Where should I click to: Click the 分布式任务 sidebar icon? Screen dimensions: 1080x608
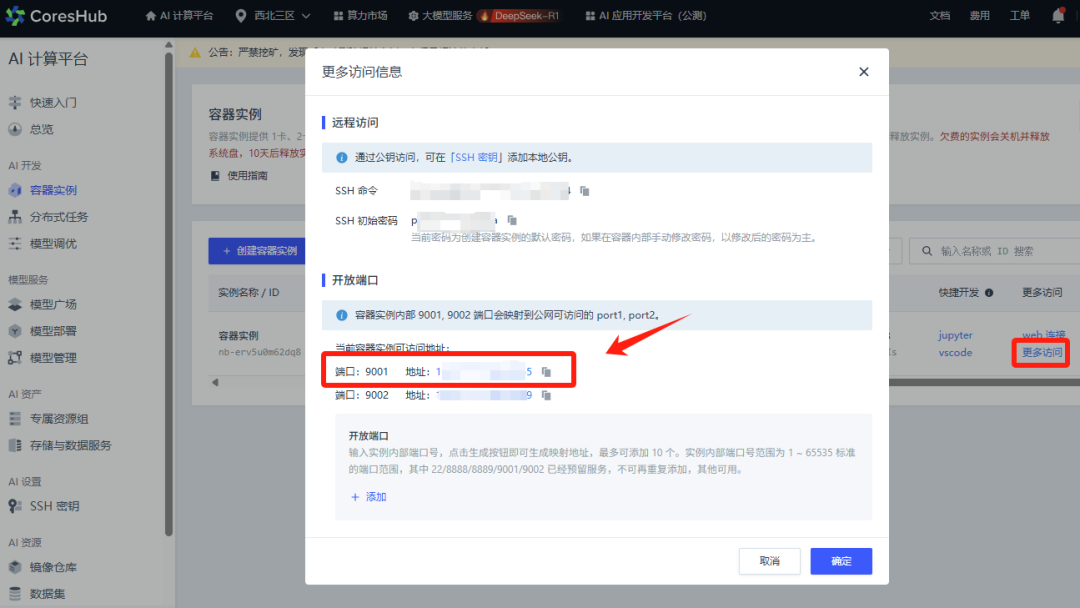[x=15, y=217]
